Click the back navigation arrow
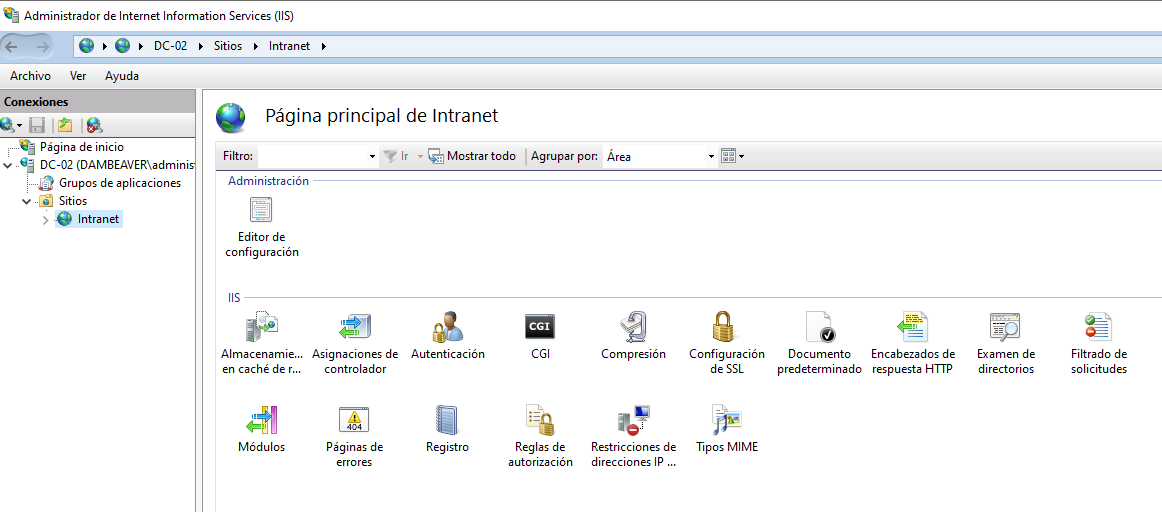Viewport: 1162px width, 512px height. point(12,46)
